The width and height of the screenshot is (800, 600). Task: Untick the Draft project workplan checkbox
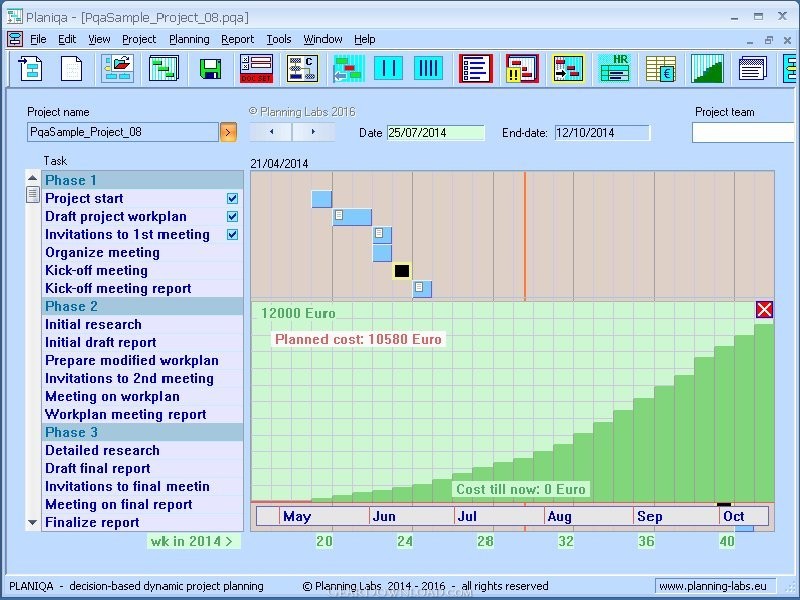pos(232,216)
